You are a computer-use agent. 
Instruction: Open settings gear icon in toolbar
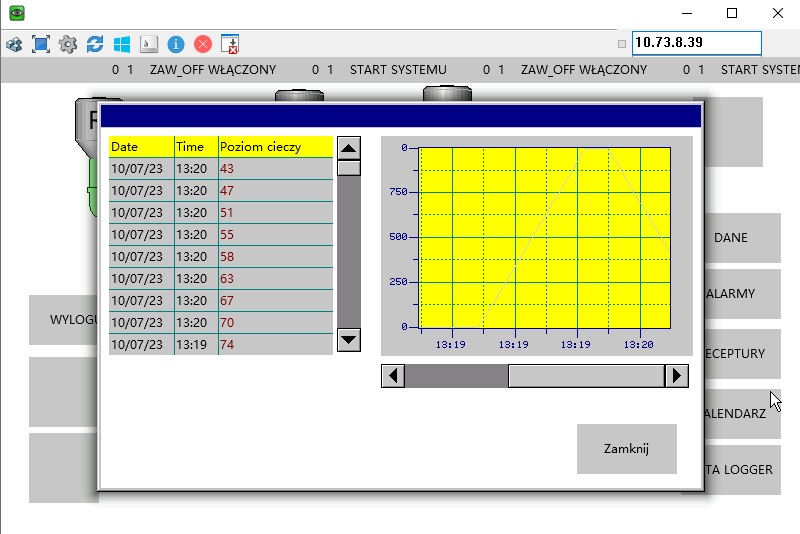click(x=68, y=44)
